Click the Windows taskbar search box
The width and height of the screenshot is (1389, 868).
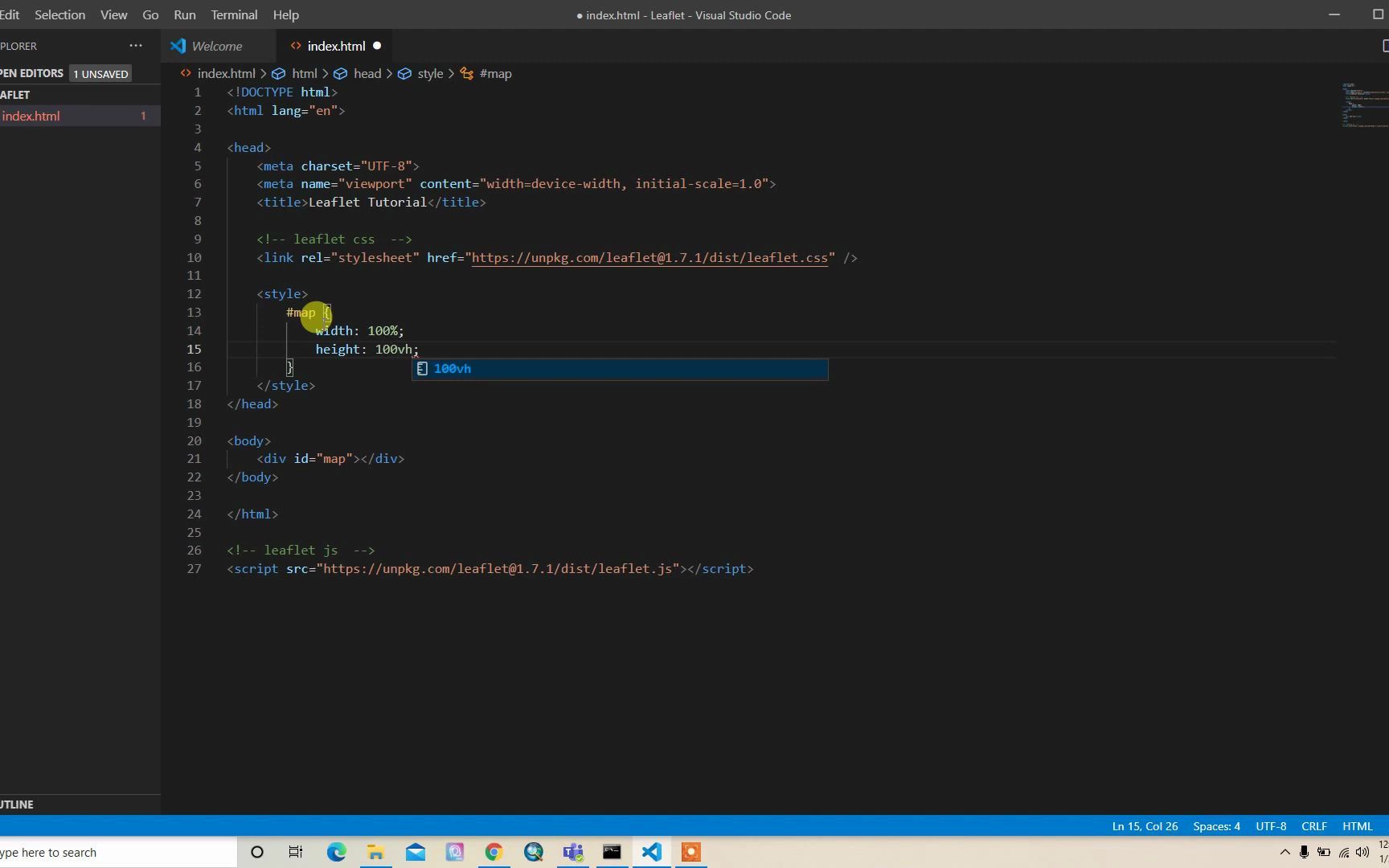118,853
